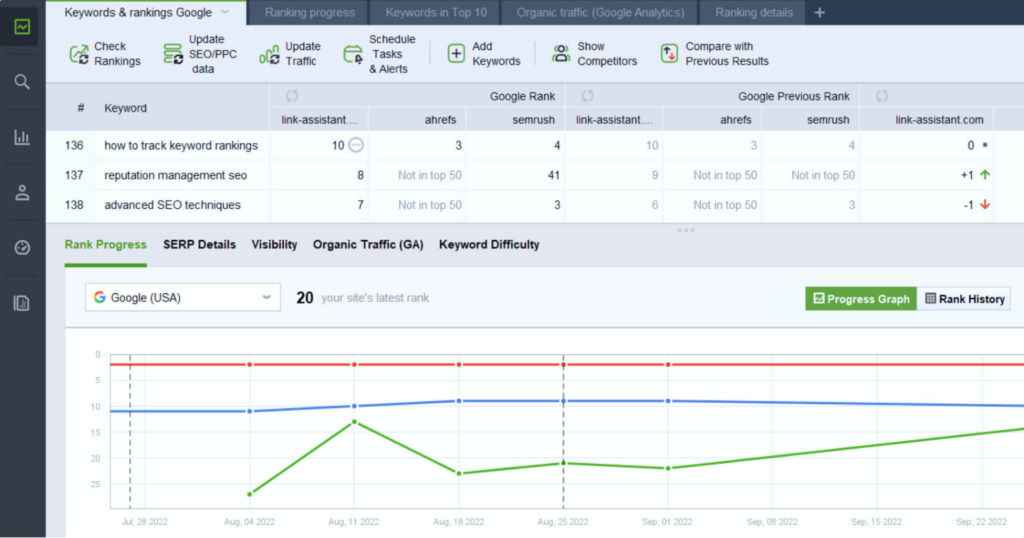The image size is (1024, 538).
Task: Click the Check Rankings toolbar icon
Action: [x=79, y=54]
